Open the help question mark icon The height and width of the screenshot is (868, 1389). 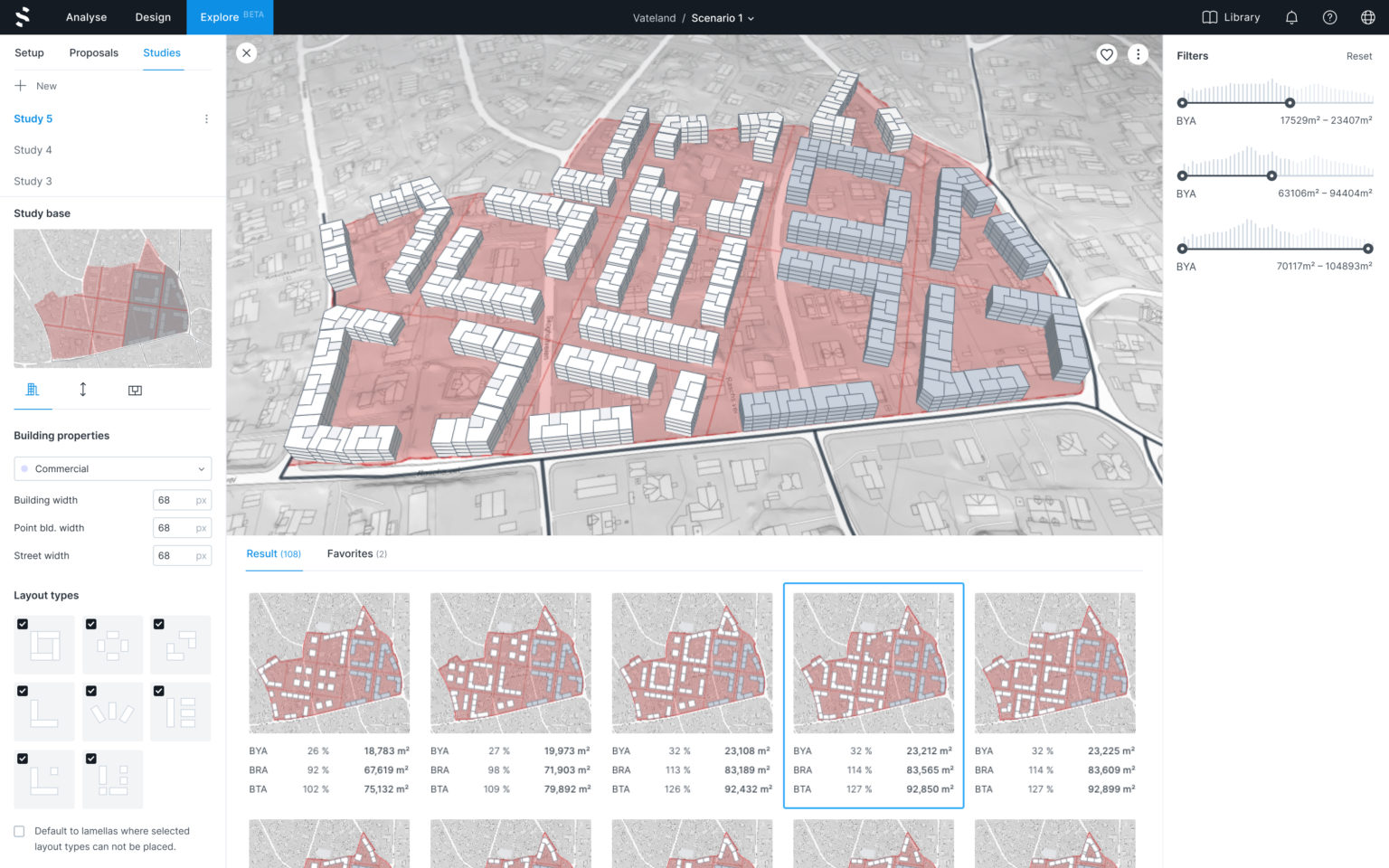pos(1328,17)
